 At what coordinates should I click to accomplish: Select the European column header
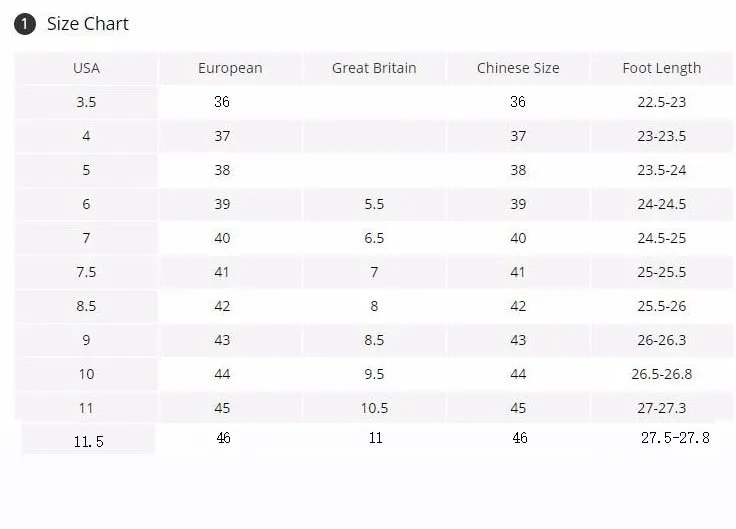point(230,69)
